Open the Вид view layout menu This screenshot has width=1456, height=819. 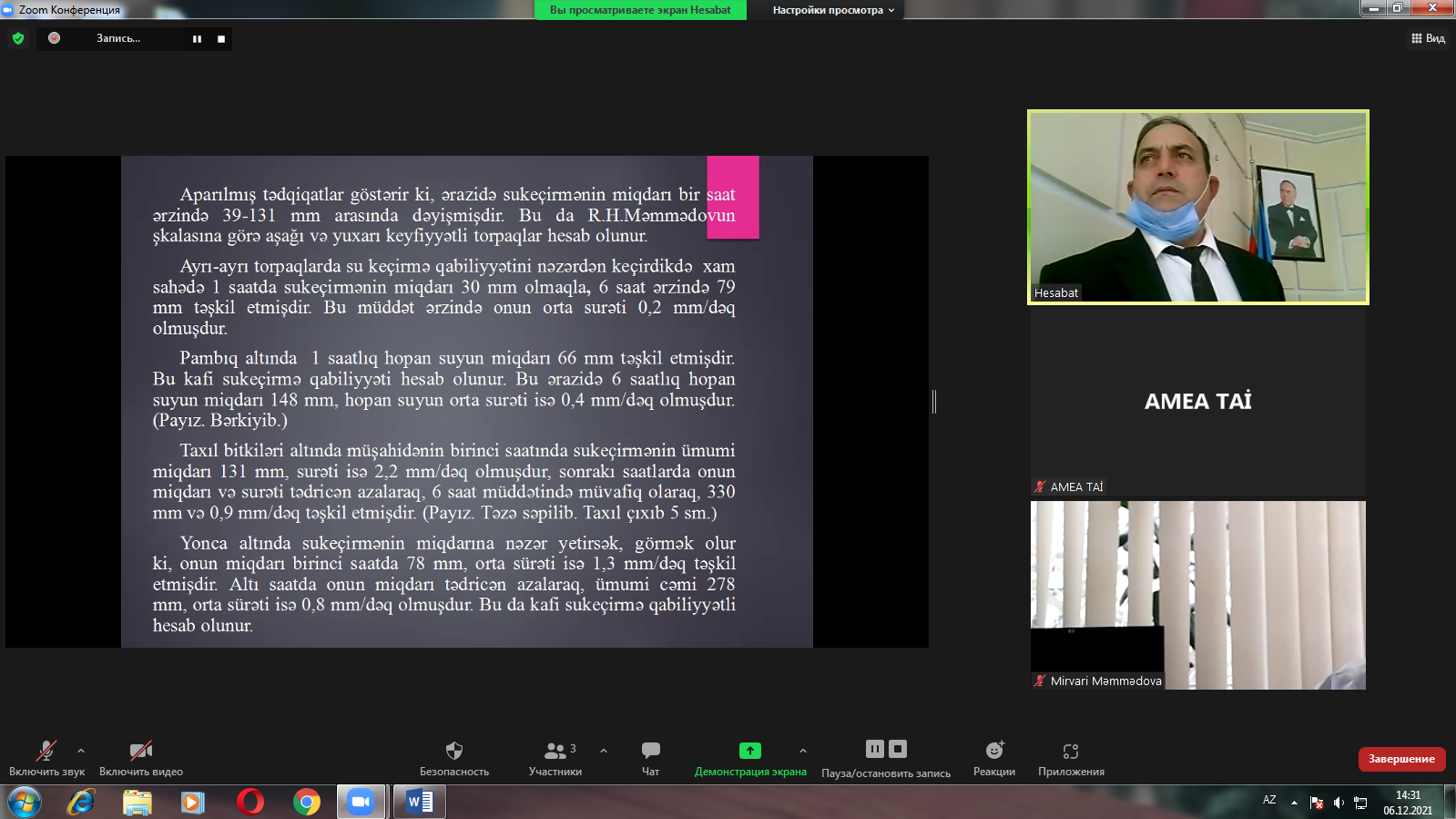click(1428, 38)
